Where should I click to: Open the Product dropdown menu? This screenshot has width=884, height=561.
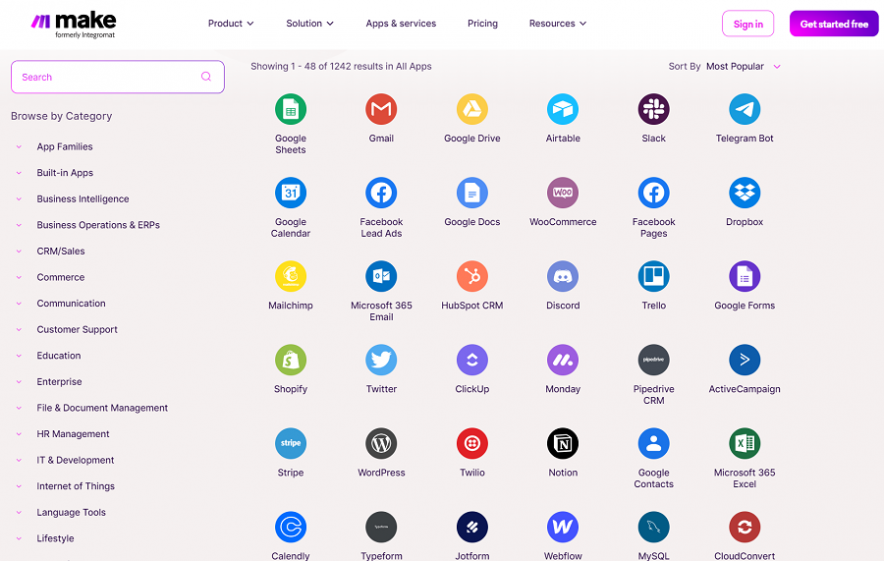[x=231, y=23]
